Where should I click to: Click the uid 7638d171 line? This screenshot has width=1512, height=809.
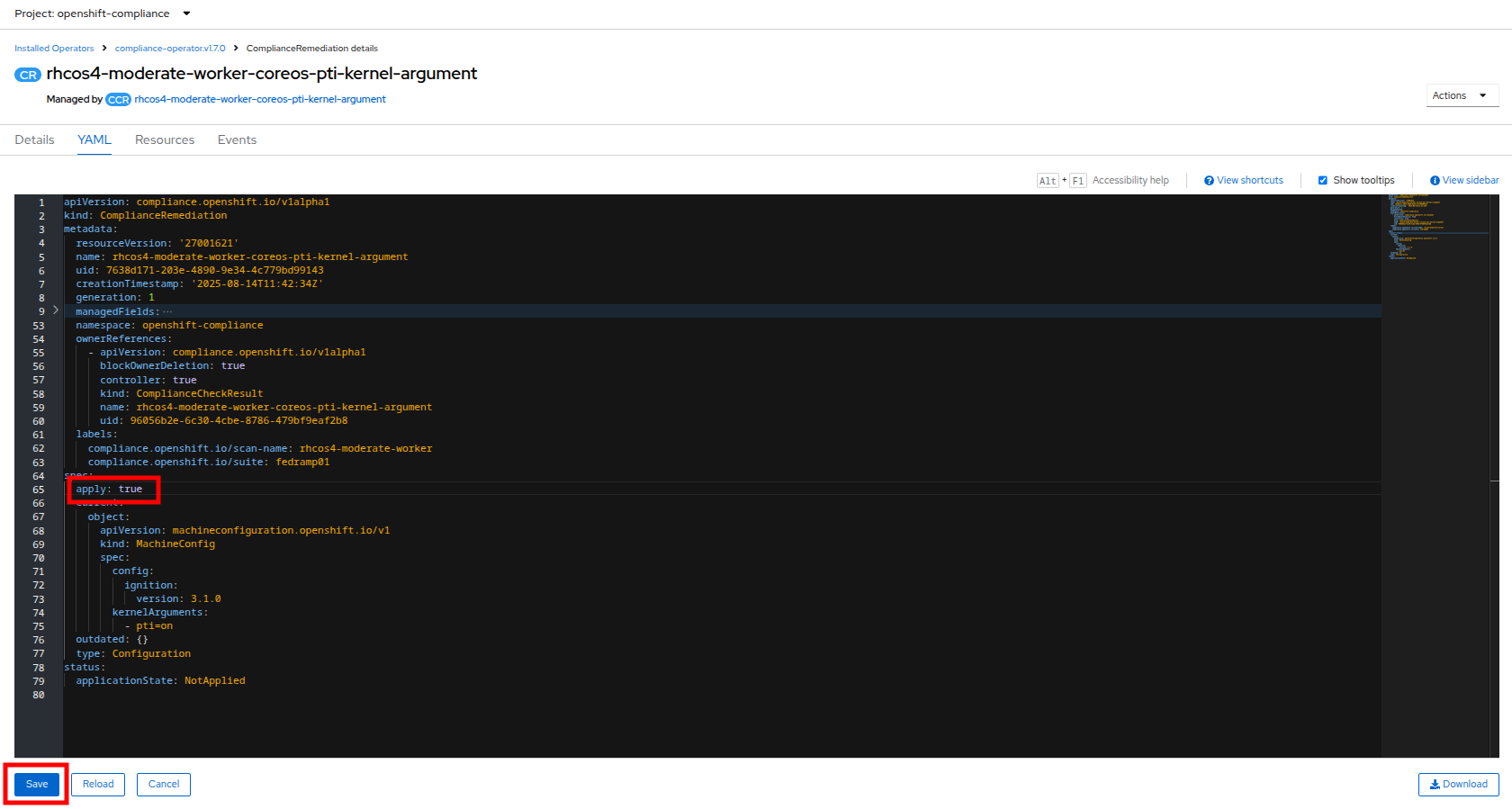coord(200,271)
